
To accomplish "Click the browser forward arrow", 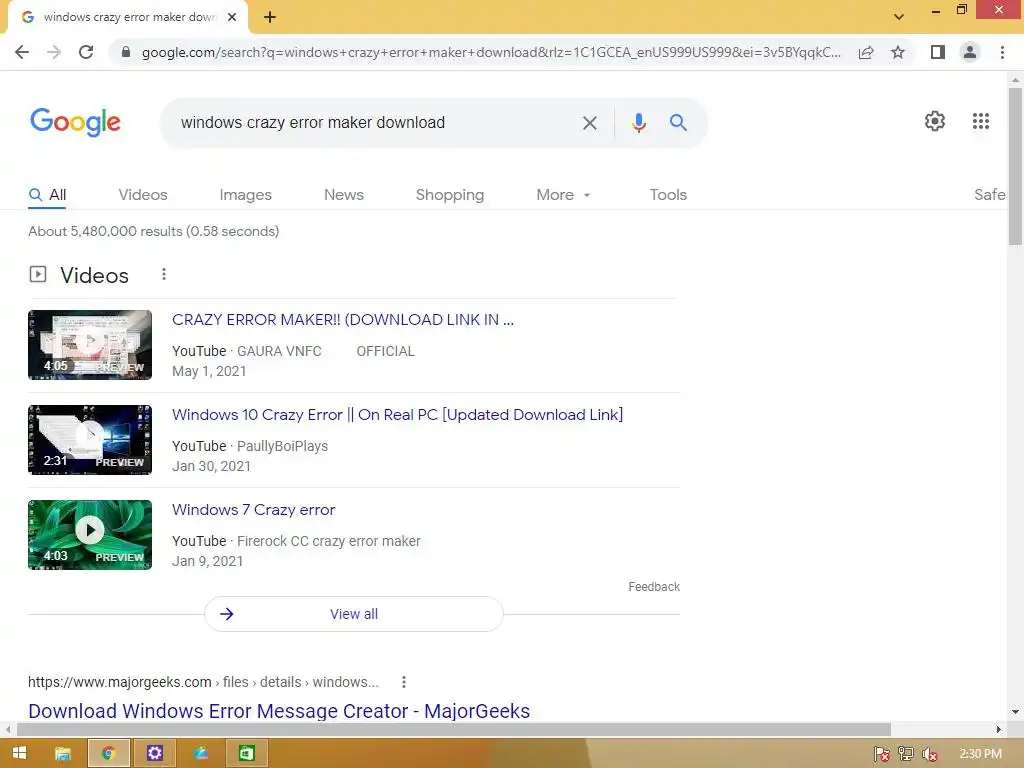I will pyautogui.click(x=54, y=52).
